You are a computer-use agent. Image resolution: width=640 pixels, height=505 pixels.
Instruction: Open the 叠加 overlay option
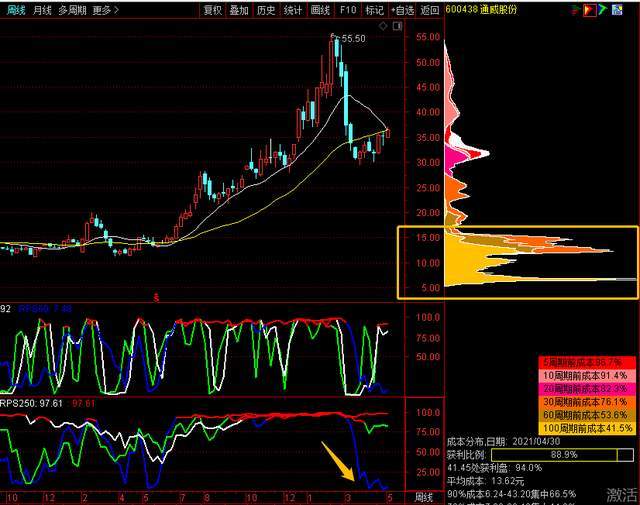(239, 10)
